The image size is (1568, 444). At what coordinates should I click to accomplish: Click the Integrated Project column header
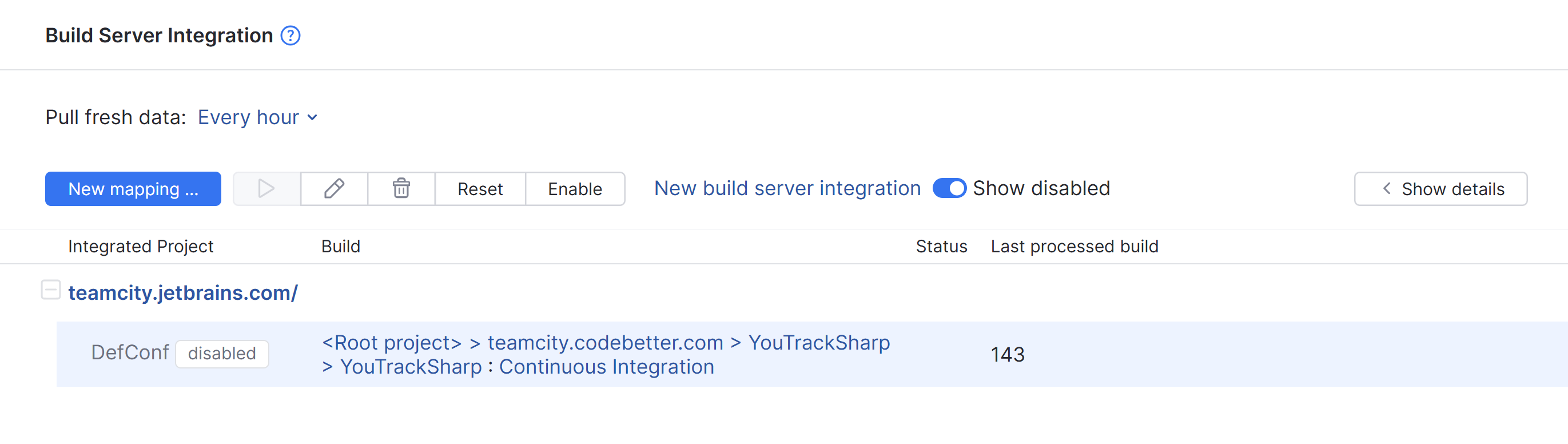141,247
